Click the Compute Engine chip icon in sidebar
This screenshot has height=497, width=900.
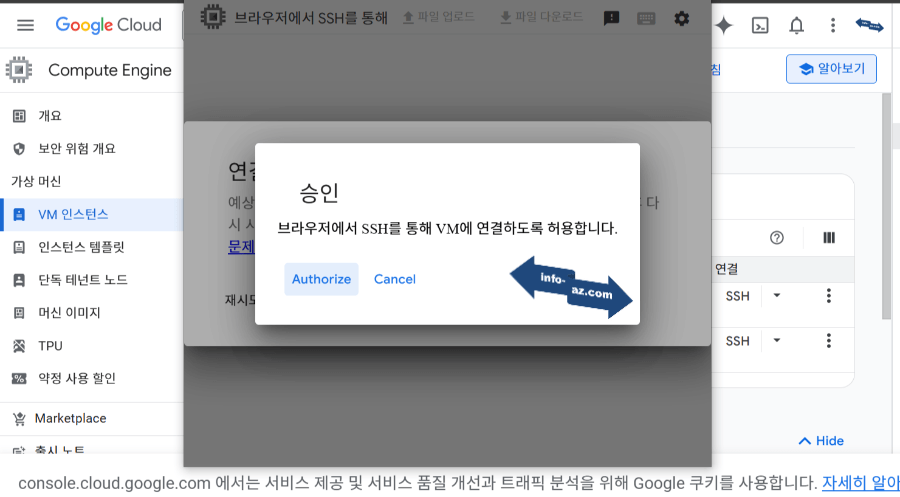[19, 70]
